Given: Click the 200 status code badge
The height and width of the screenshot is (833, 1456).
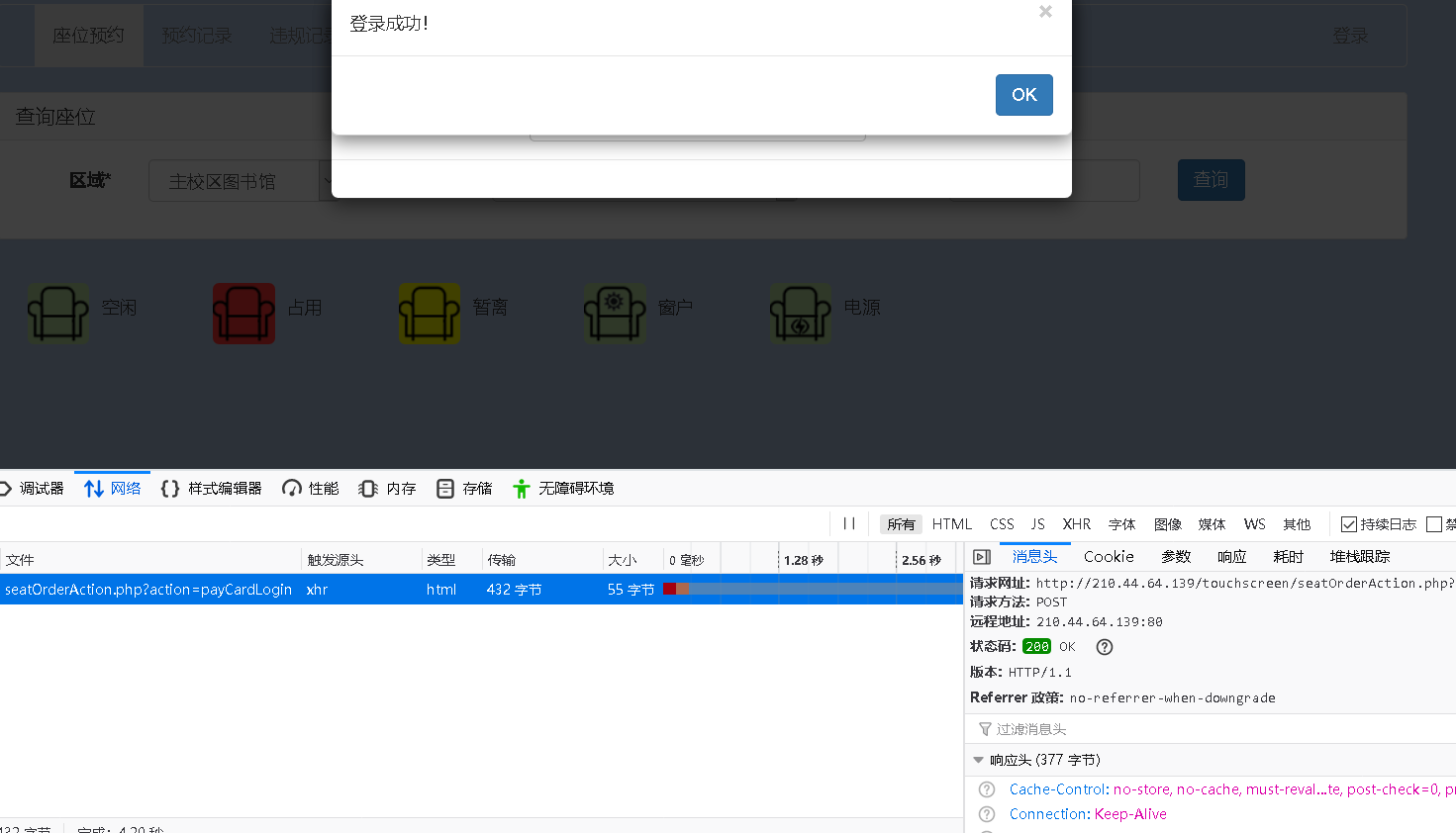Looking at the screenshot, I should (1036, 647).
